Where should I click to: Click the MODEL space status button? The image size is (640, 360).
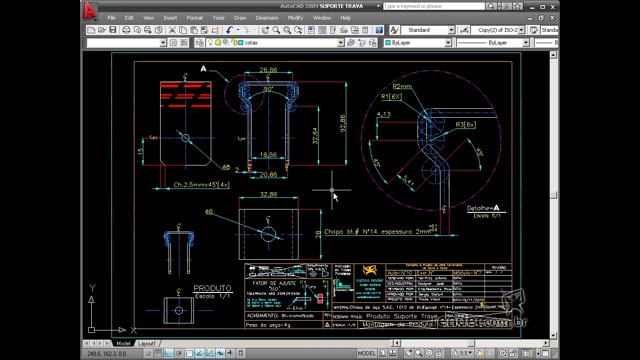pos(366,353)
